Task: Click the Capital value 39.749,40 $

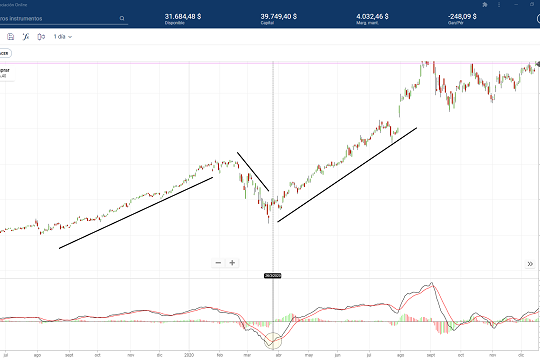Action: [x=279, y=17]
